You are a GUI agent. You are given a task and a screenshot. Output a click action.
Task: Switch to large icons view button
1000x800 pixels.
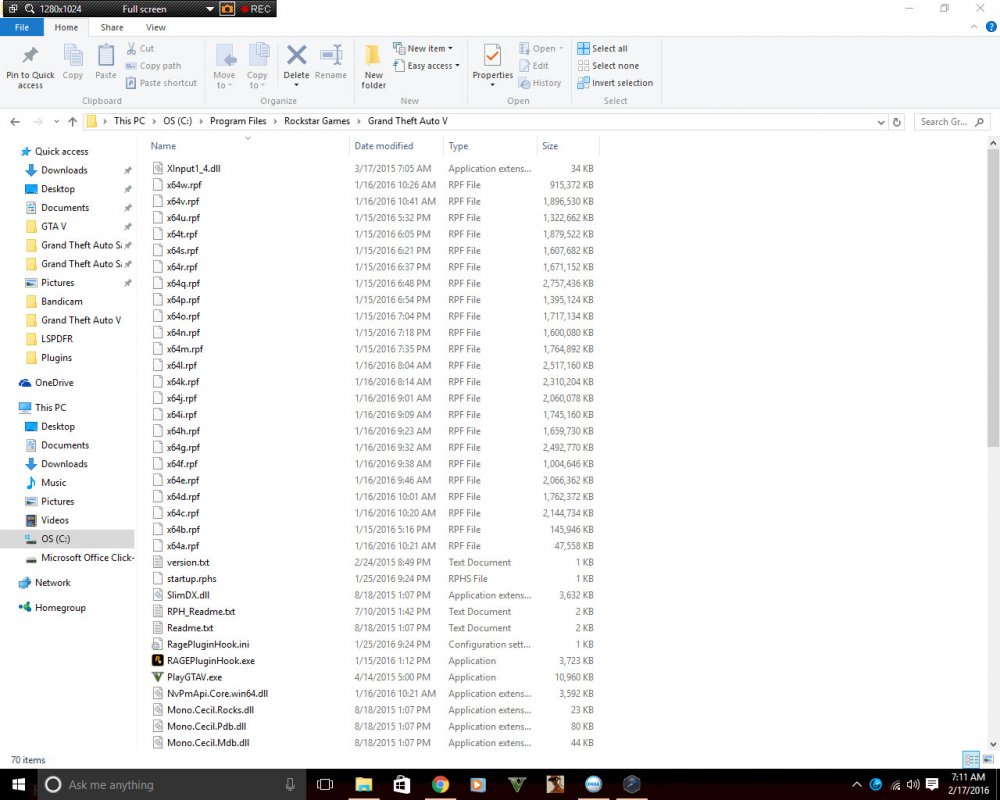pyautogui.click(x=988, y=760)
